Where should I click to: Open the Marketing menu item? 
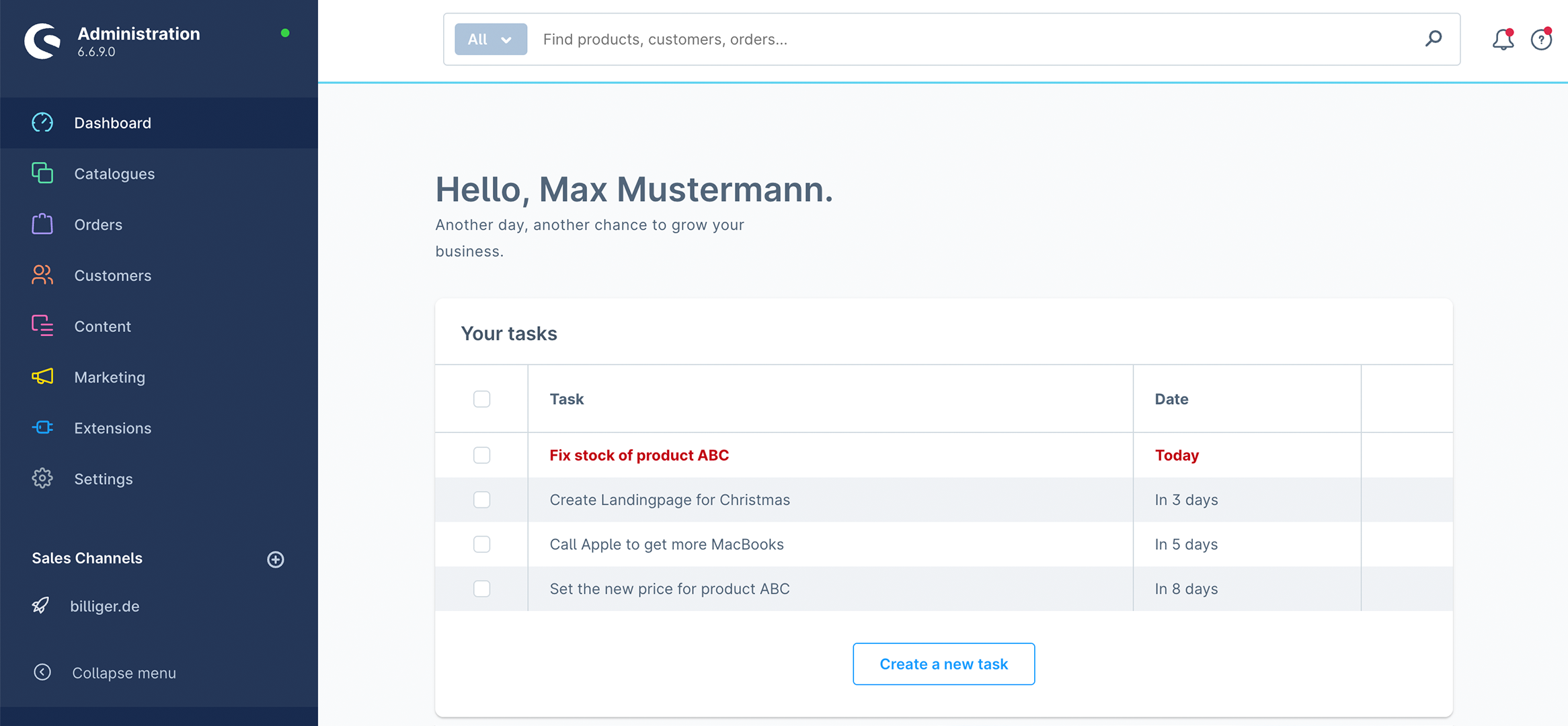(x=159, y=377)
